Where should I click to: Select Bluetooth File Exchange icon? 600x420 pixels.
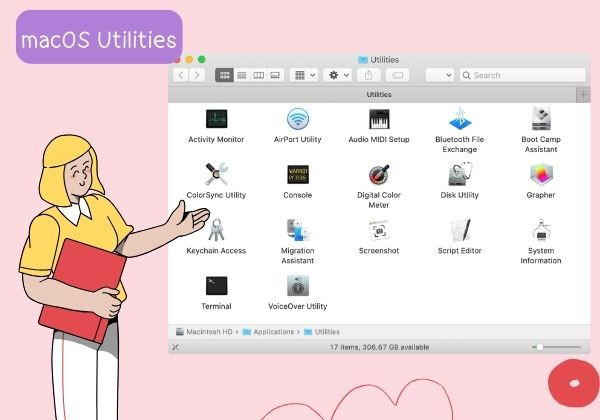[460, 119]
